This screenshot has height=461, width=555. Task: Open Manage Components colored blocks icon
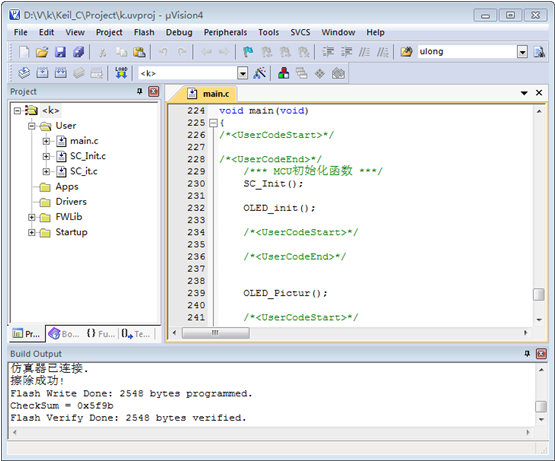tap(284, 73)
